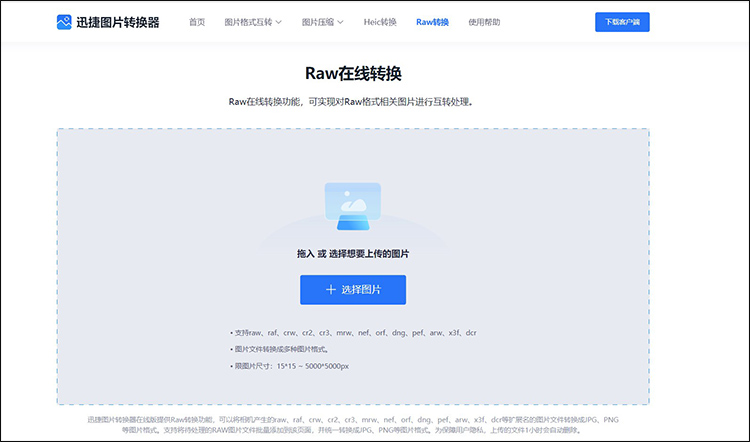Click the 限图片尺寸 size limit note
This screenshot has width=750, height=442.
tap(292, 366)
